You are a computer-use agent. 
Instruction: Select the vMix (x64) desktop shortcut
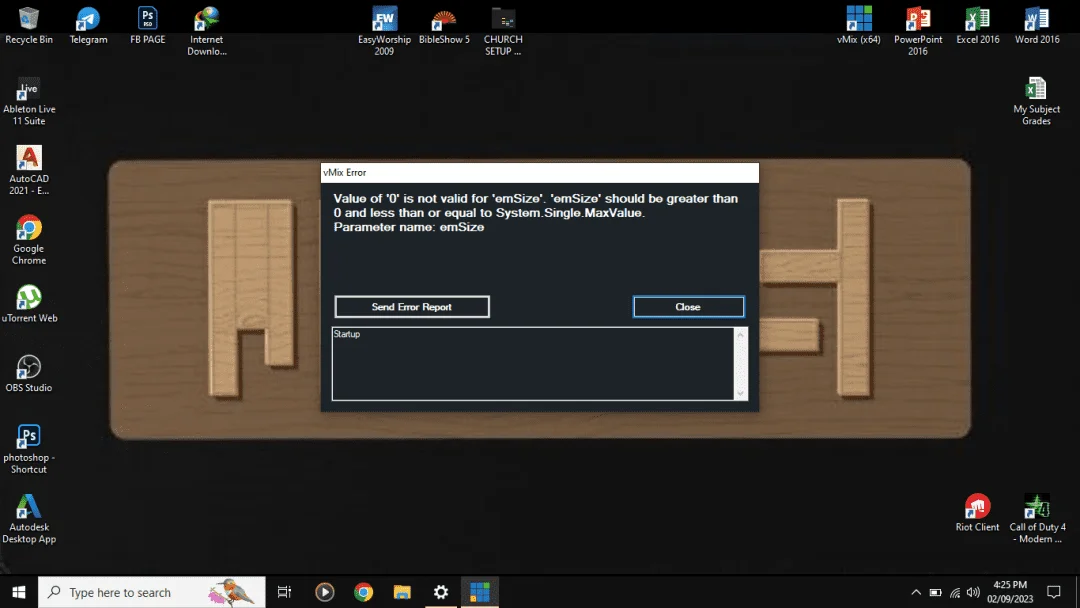(x=858, y=25)
